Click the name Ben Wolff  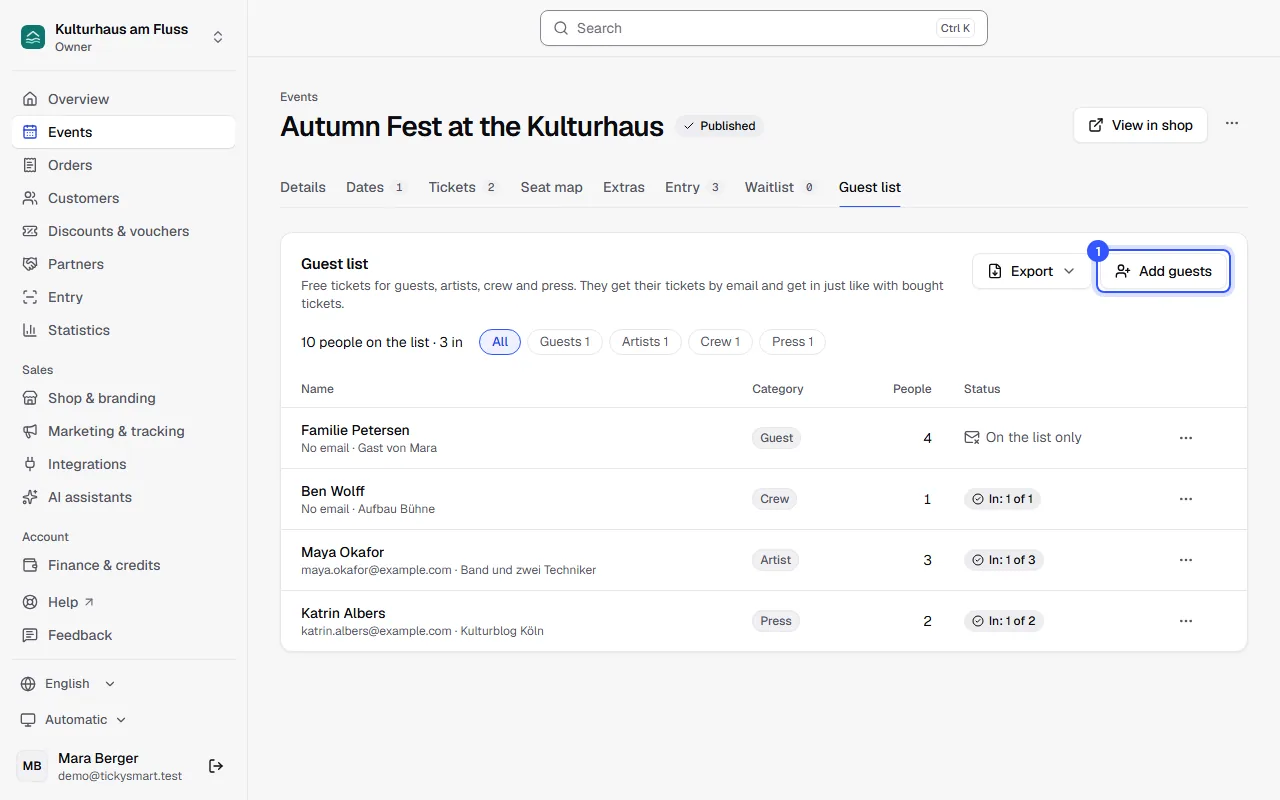tap(333, 491)
